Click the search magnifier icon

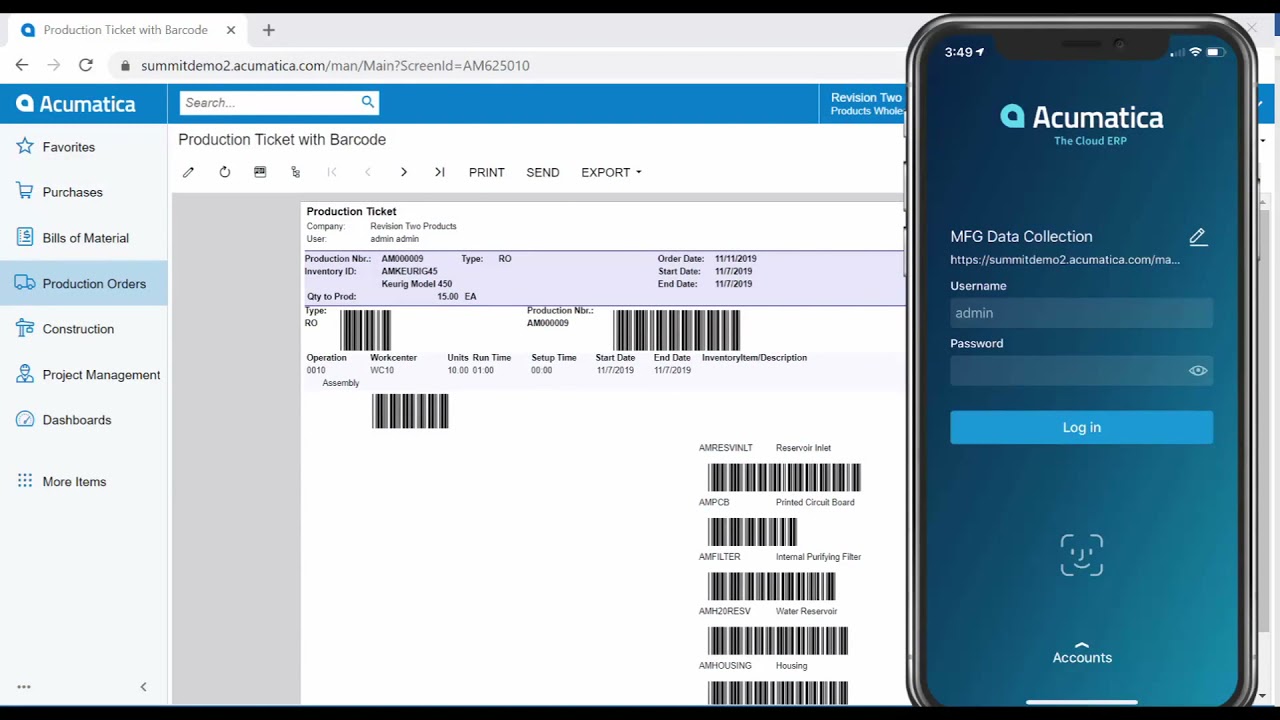pos(368,102)
